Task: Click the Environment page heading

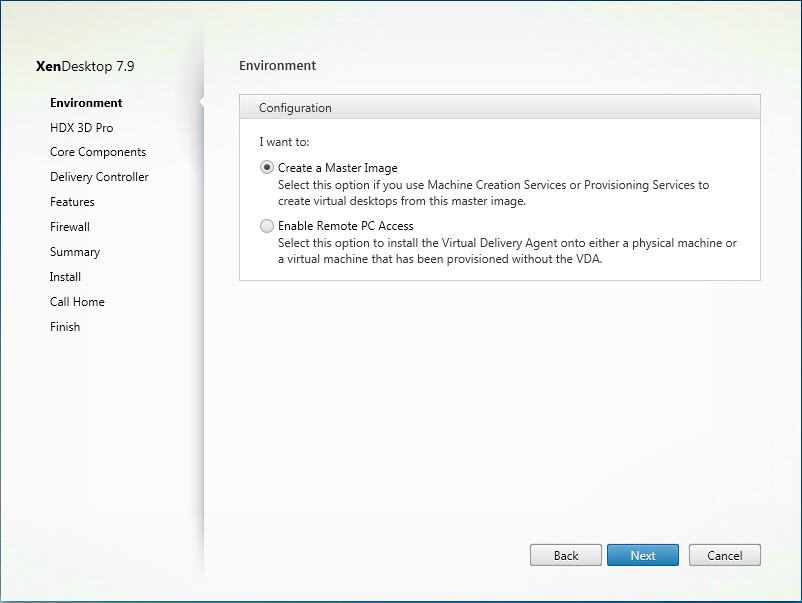Action: 277,65
